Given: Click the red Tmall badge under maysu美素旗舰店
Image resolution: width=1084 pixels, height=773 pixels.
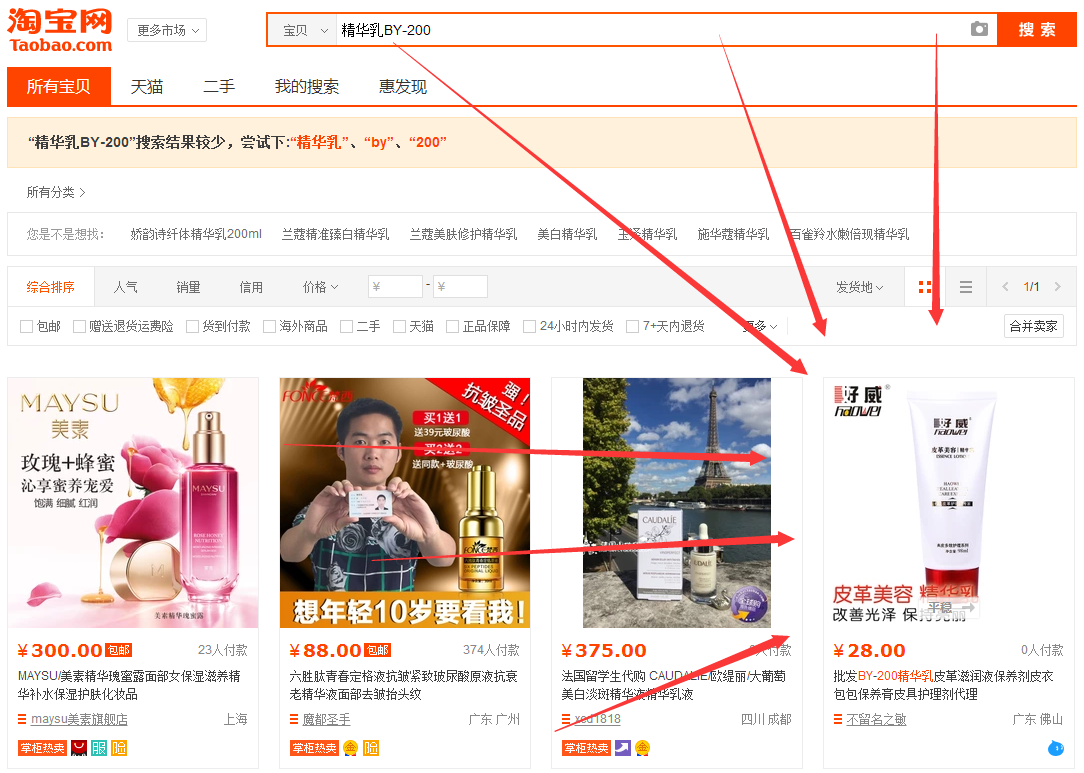Looking at the screenshot, I should (x=79, y=748).
